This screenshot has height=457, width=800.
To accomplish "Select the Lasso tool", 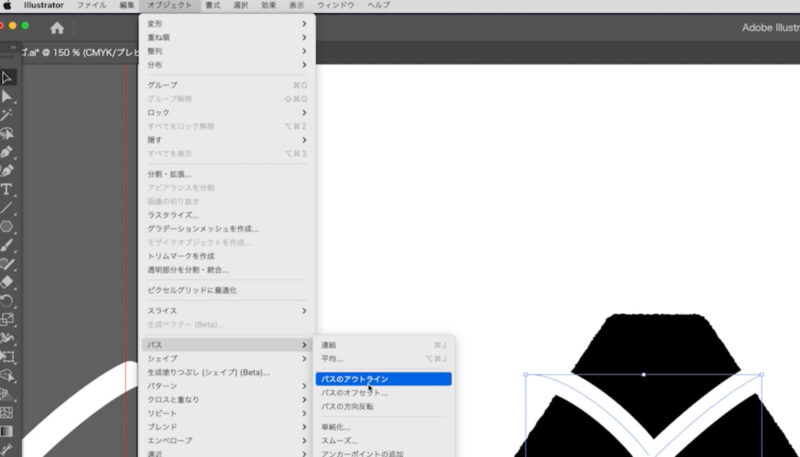I will (7, 134).
